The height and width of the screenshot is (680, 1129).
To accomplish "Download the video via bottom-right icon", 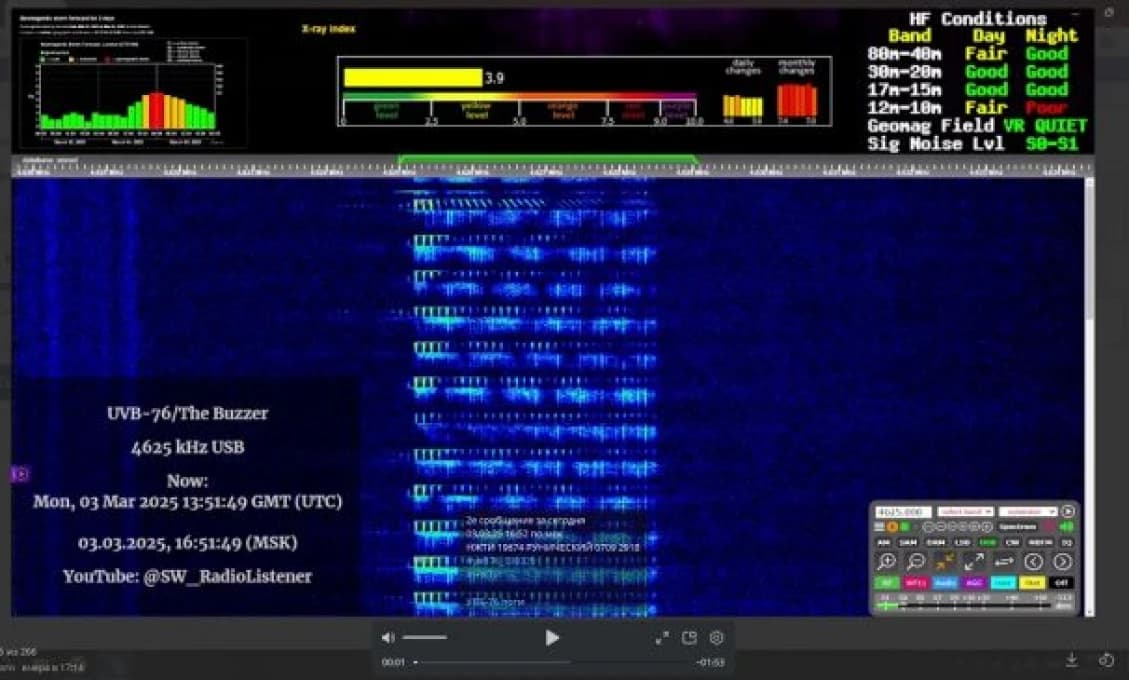I will [1071, 660].
